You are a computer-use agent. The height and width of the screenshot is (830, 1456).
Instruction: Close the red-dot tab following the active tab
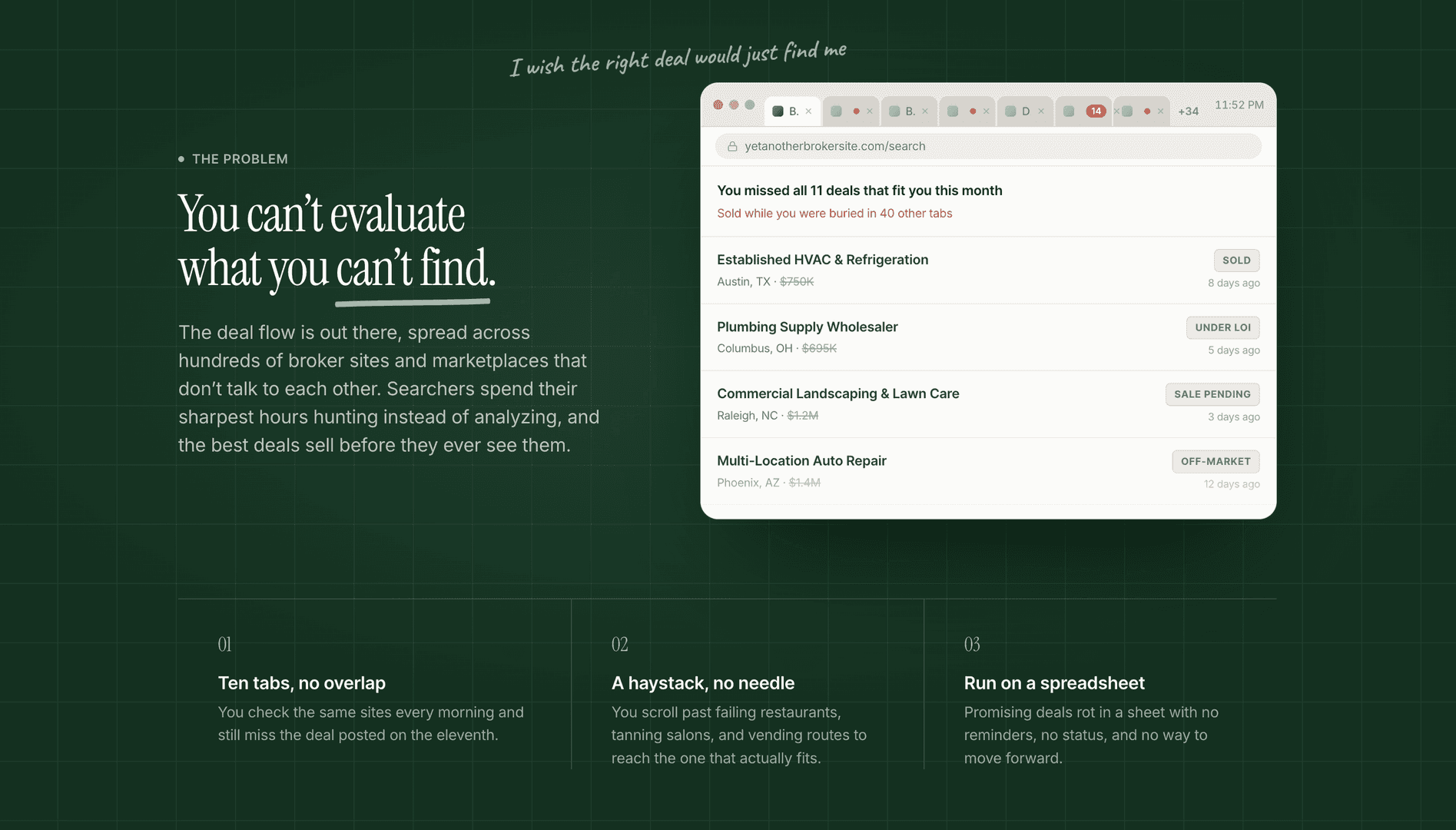870,111
